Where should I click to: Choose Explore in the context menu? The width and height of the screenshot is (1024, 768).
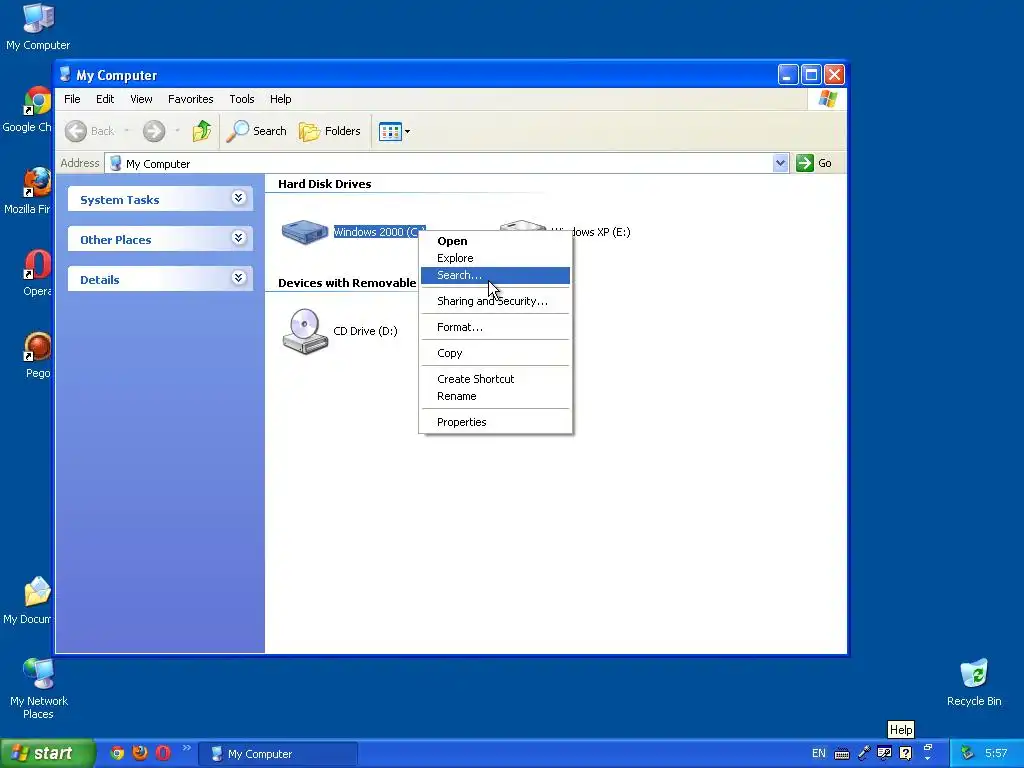click(x=495, y=258)
